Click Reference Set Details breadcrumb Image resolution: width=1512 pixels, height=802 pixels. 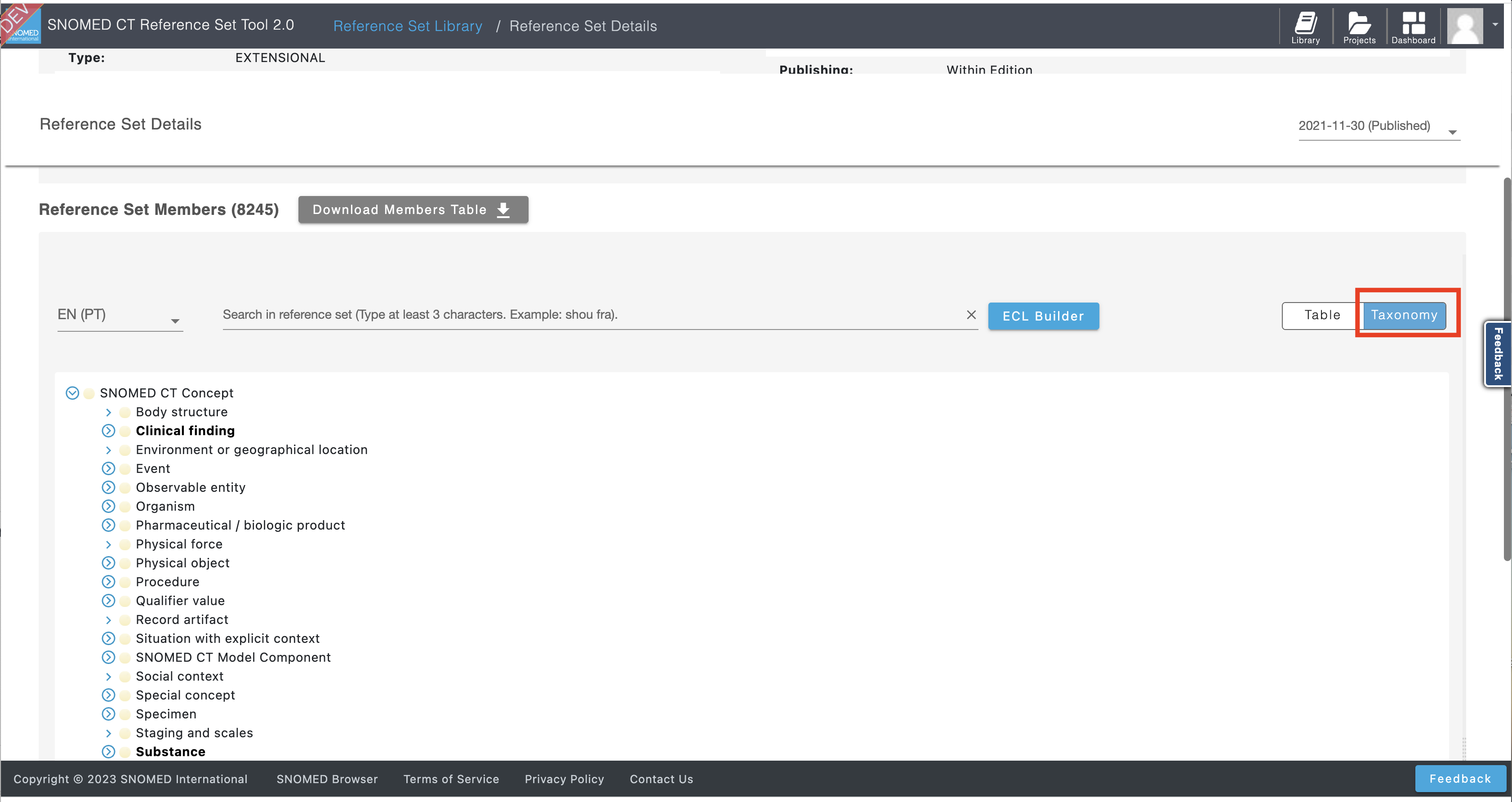point(583,26)
